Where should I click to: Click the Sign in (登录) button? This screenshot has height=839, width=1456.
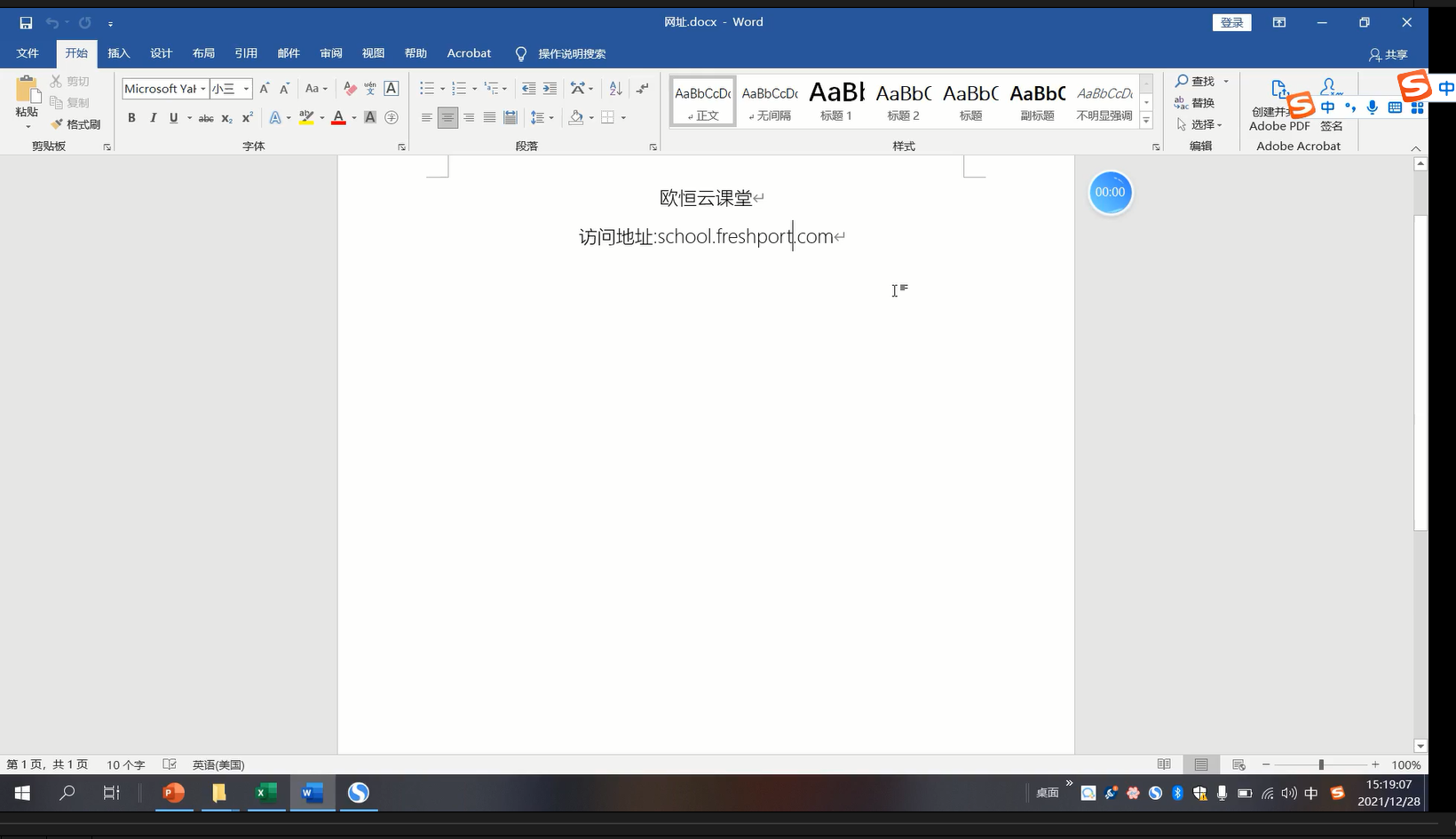pos(1231,22)
